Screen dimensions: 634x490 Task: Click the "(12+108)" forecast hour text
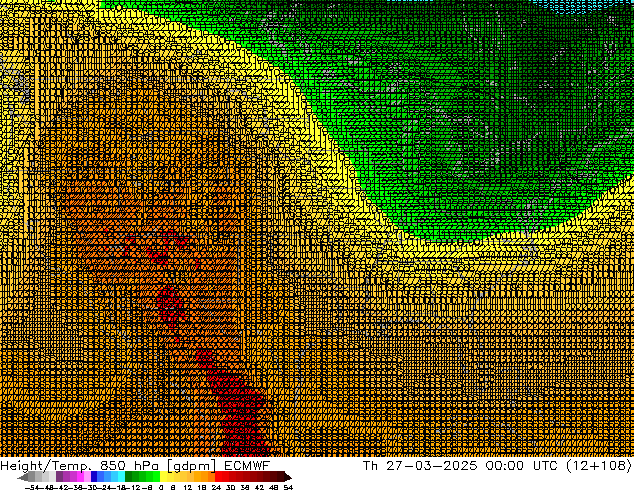(x=600, y=466)
